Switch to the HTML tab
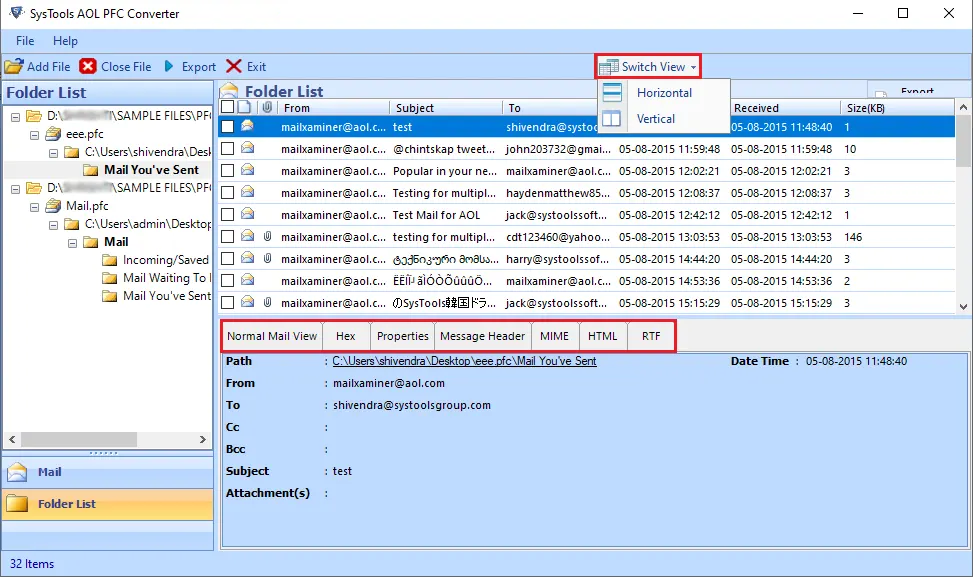973x577 pixels. click(x=603, y=336)
